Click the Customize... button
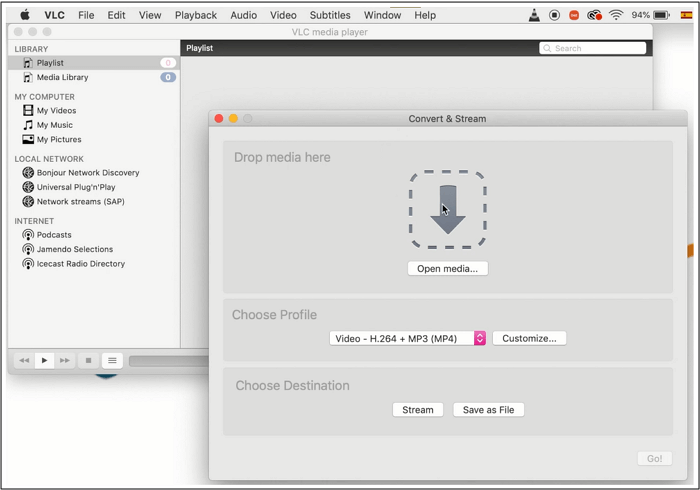The width and height of the screenshot is (700, 490). 529,339
